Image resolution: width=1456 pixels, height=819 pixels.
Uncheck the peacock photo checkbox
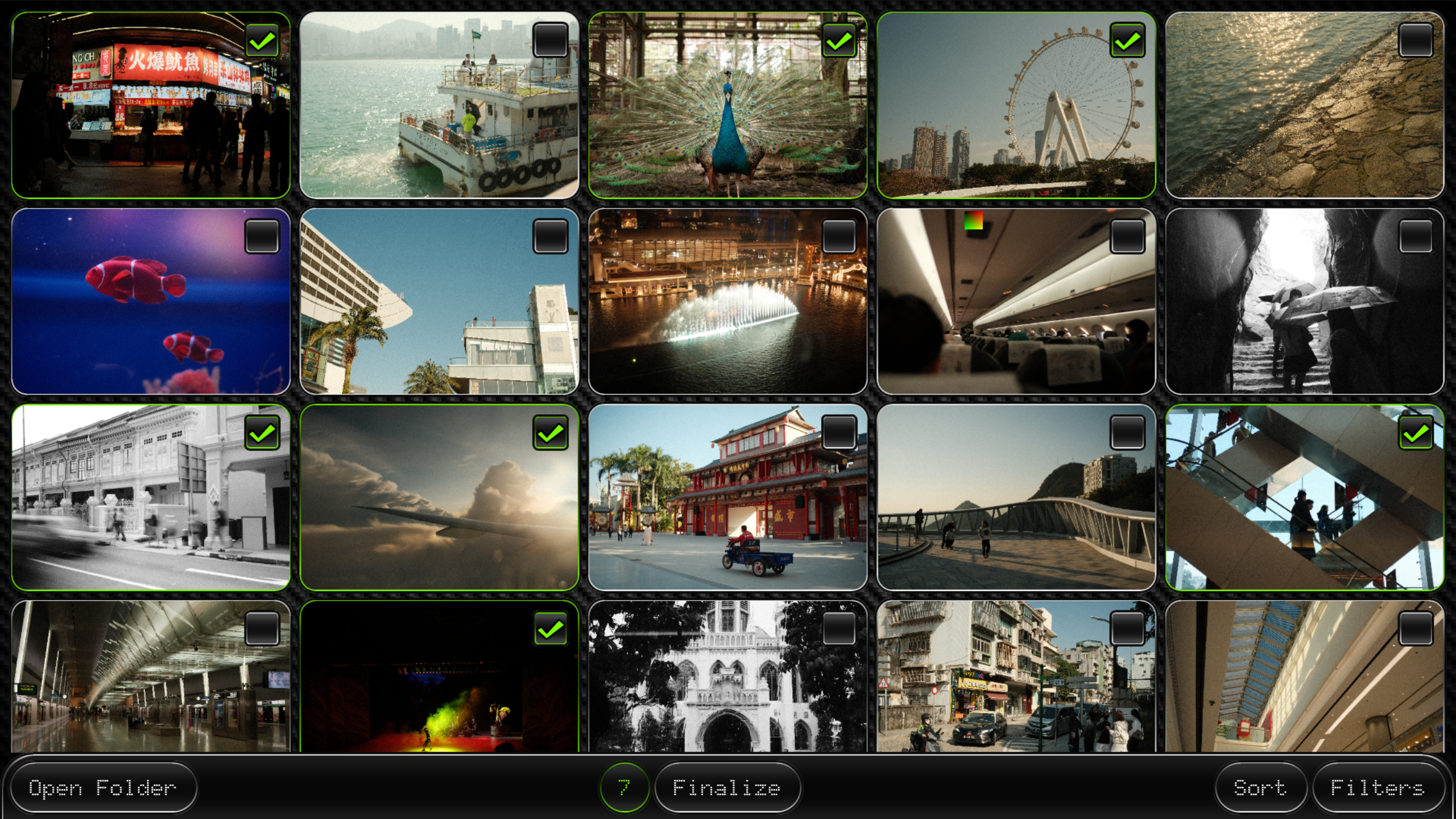coord(839,40)
